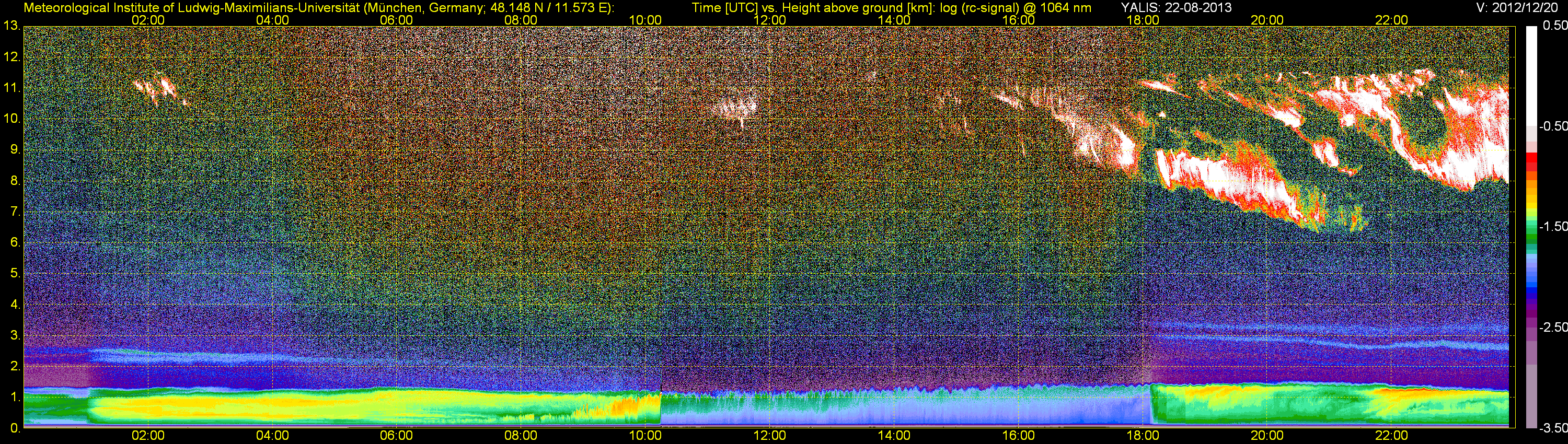Click the '6.' height axis label

point(15,243)
